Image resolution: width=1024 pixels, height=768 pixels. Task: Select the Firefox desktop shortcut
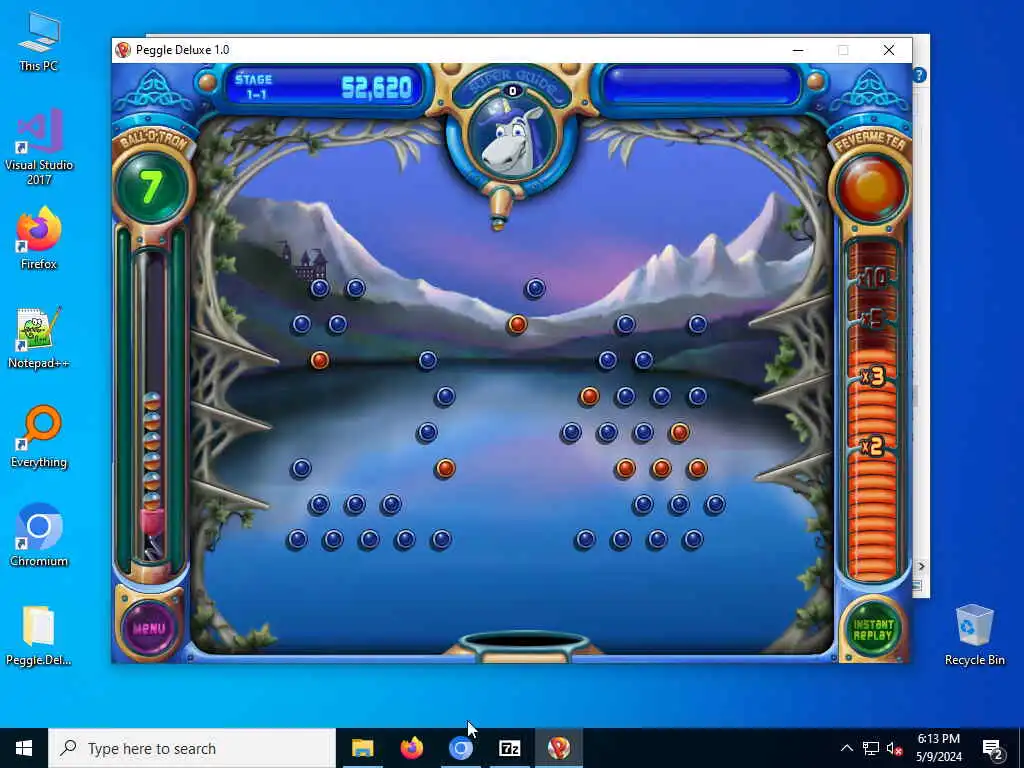tap(39, 238)
